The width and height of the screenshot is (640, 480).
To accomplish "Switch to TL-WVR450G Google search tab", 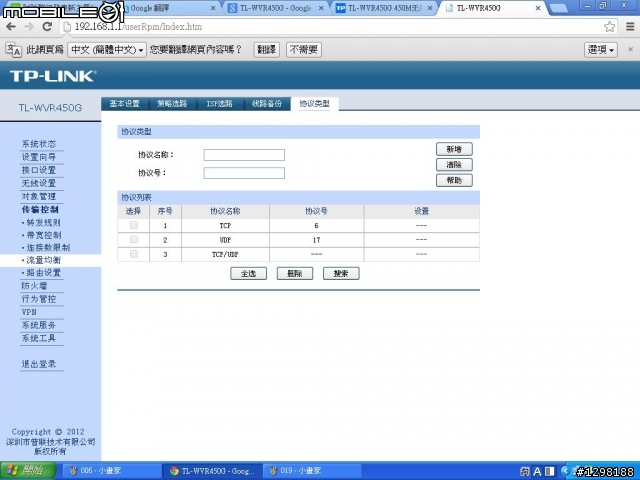I will coord(276,8).
